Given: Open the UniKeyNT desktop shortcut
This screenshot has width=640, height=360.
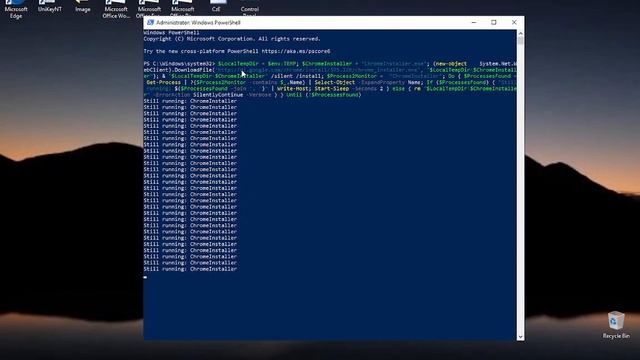Looking at the screenshot, I should [x=49, y=7].
